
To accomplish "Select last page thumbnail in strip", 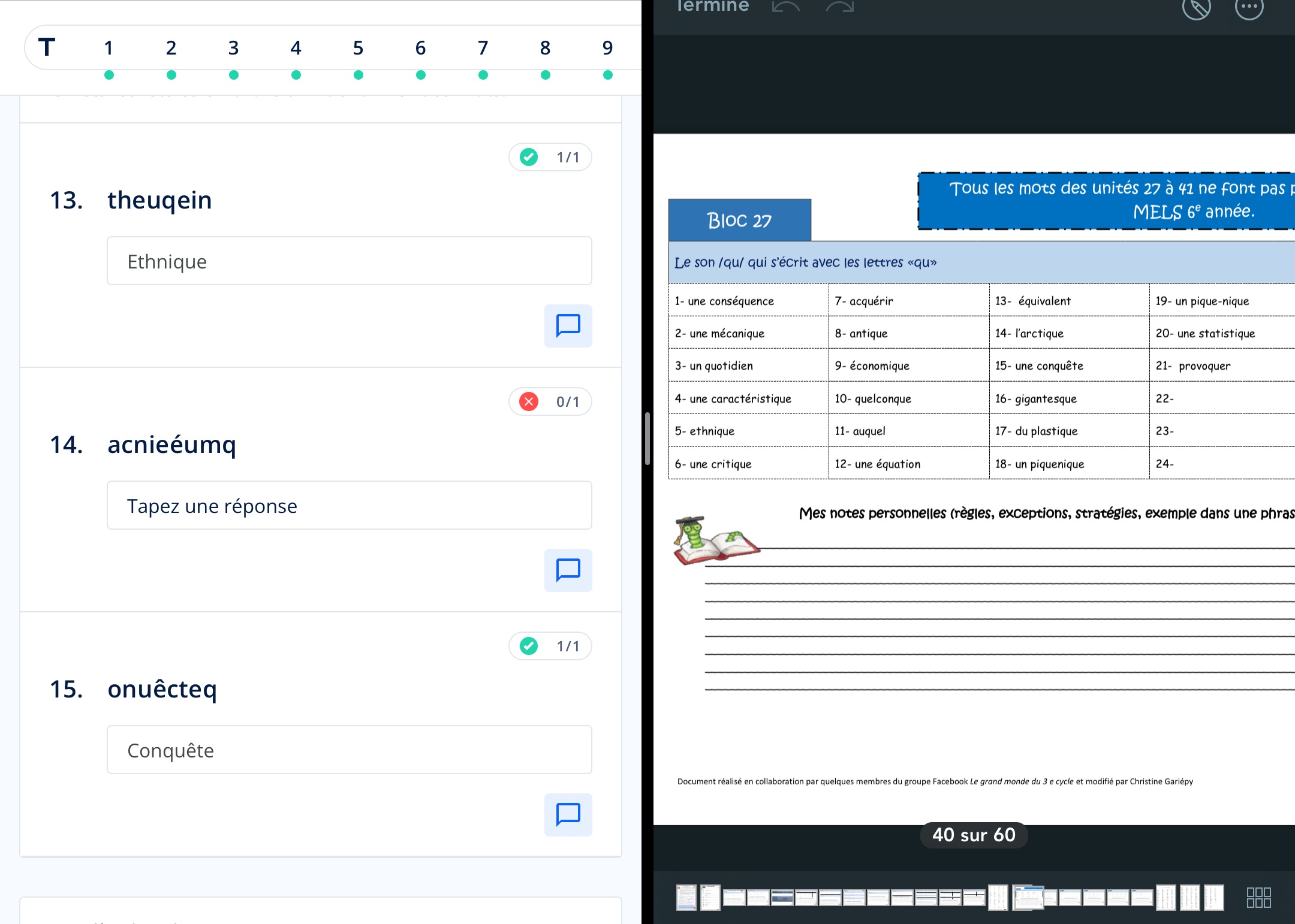I will (x=1213, y=898).
